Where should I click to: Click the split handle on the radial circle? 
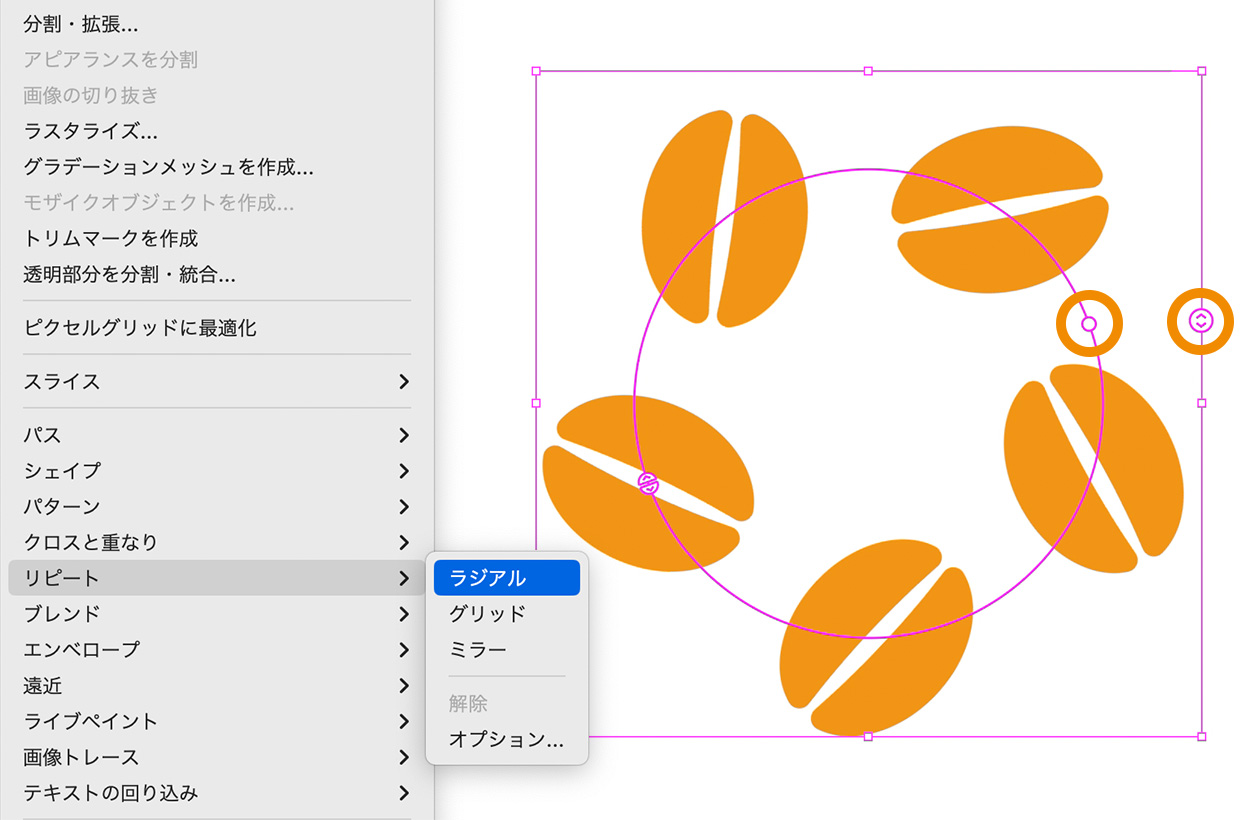[x=649, y=484]
